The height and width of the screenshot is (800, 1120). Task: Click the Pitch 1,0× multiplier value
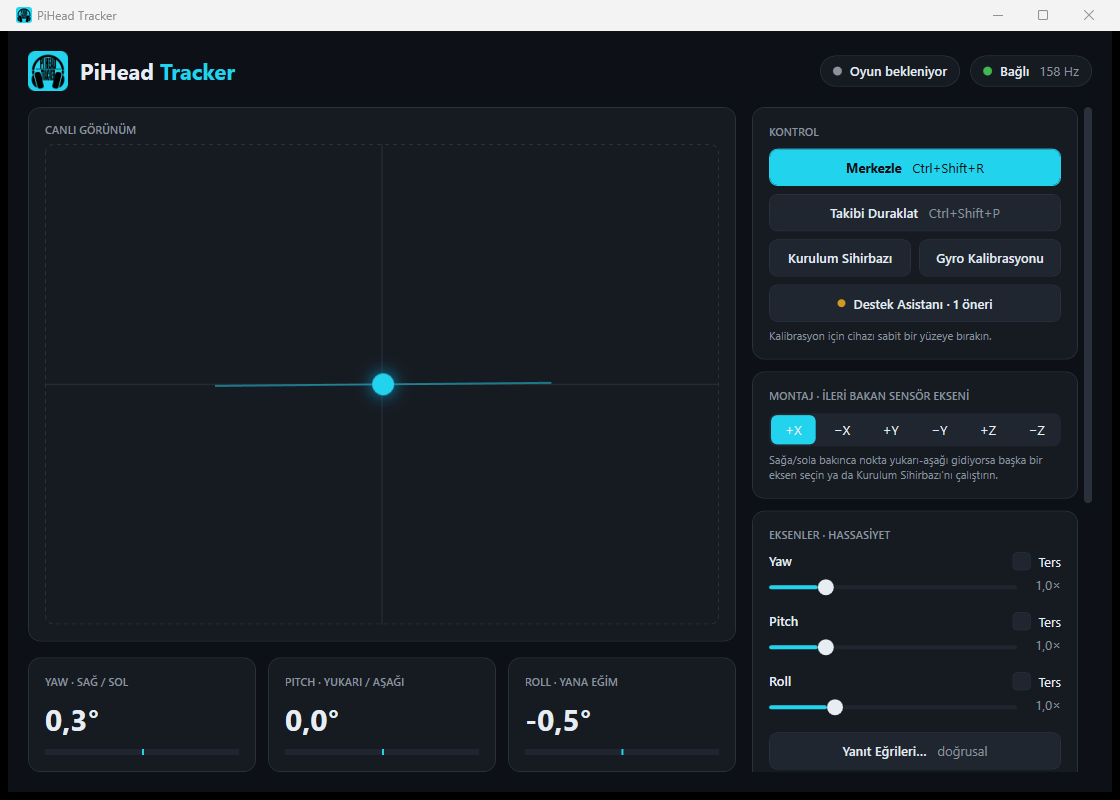pyautogui.click(x=1048, y=646)
